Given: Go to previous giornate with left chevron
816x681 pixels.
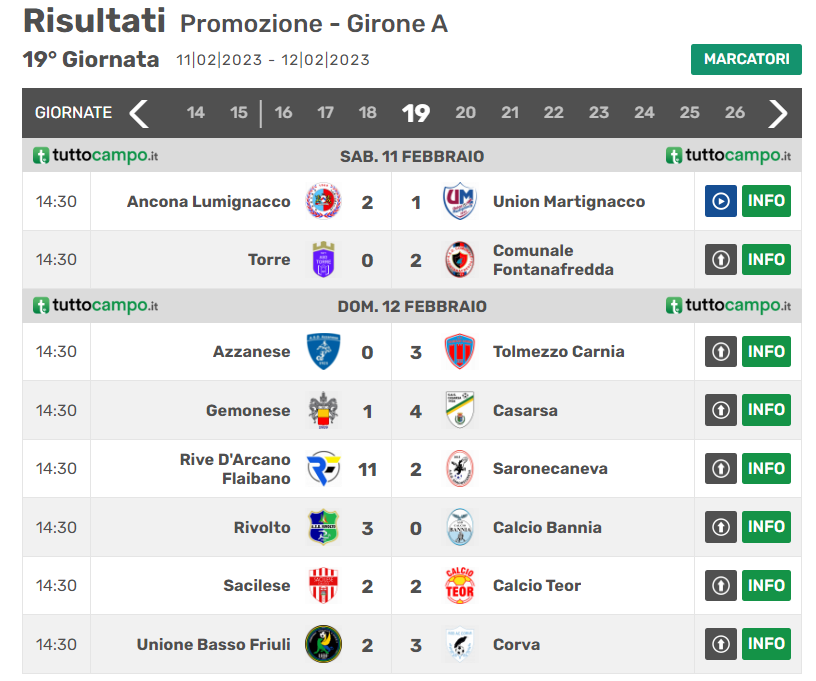Looking at the screenshot, I should pos(139,113).
